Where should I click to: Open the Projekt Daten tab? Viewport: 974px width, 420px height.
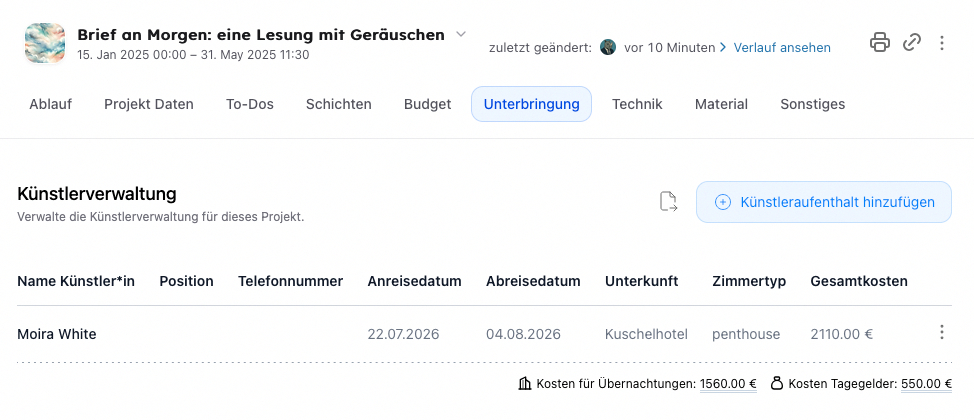pyautogui.click(x=149, y=104)
